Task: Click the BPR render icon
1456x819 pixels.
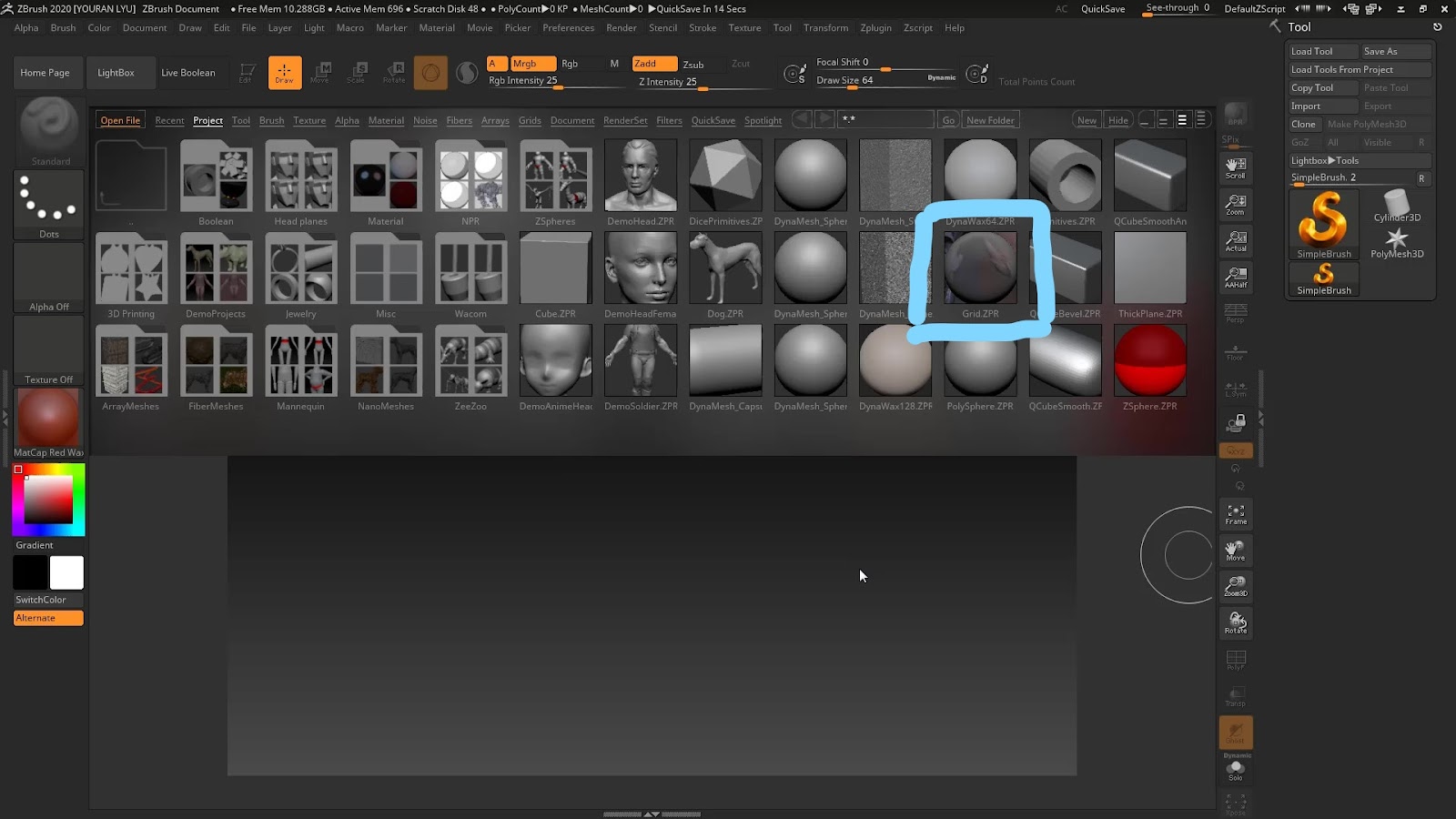Action: click(1236, 115)
